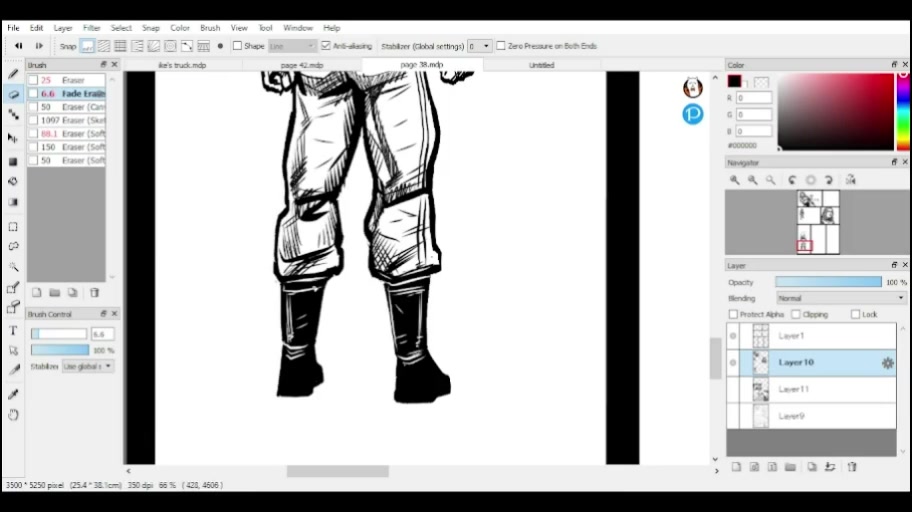Hide Layer1 via its visibility dot

[733, 336]
